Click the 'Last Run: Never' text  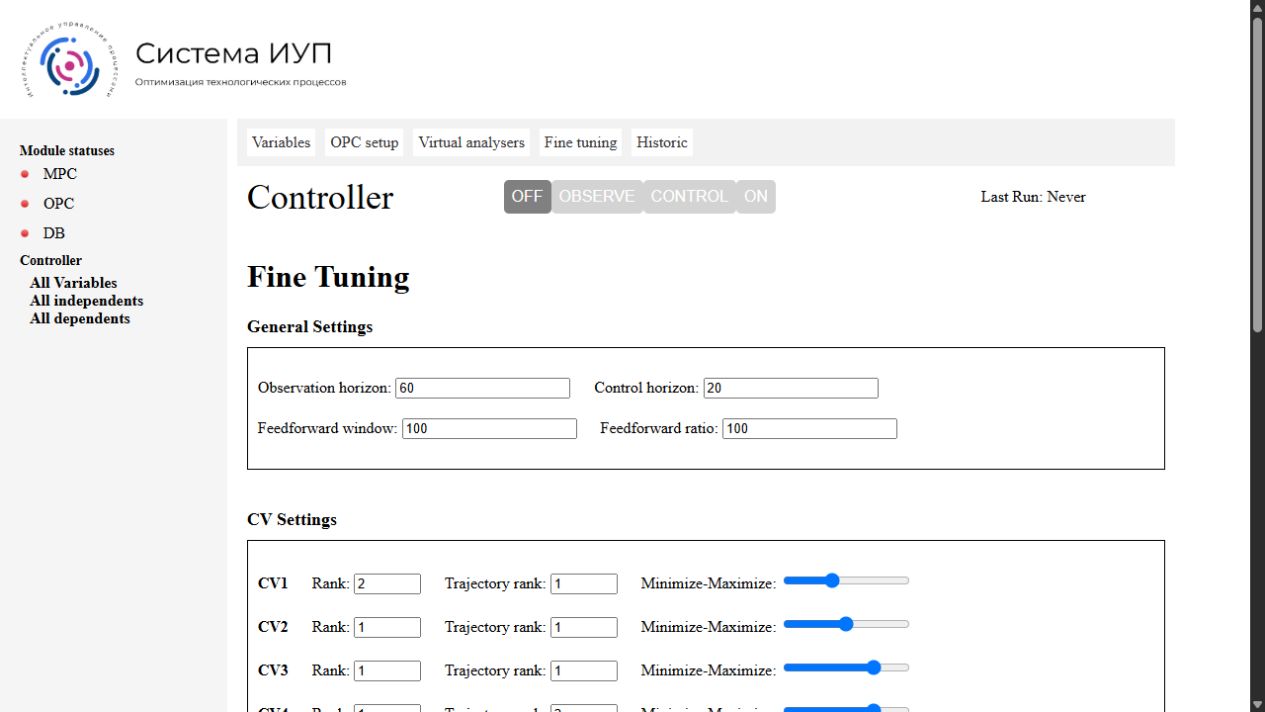[x=1033, y=197]
